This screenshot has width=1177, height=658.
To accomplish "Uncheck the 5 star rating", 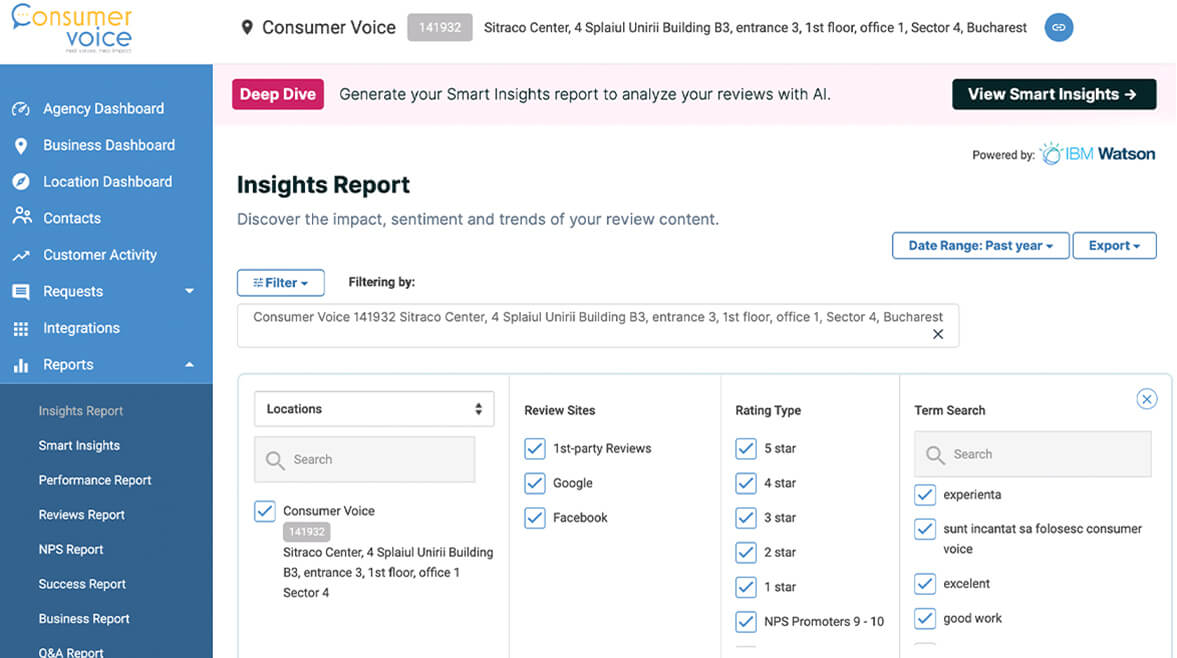I will (745, 449).
